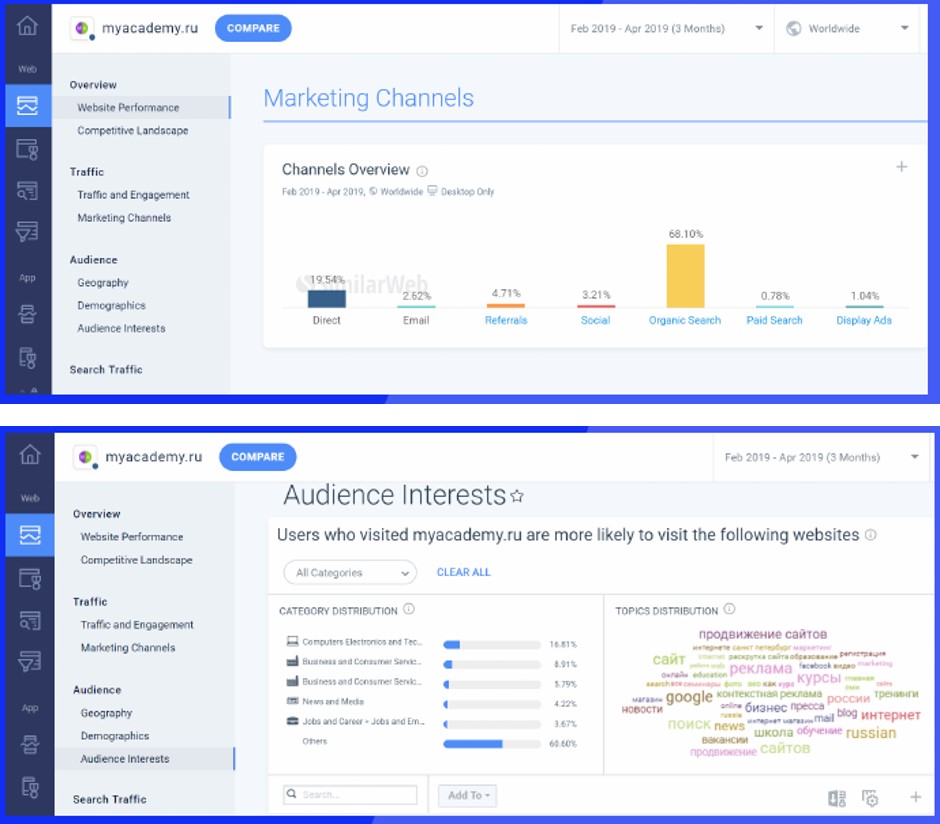Open the date range dropdown in the top header

click(x=667, y=29)
